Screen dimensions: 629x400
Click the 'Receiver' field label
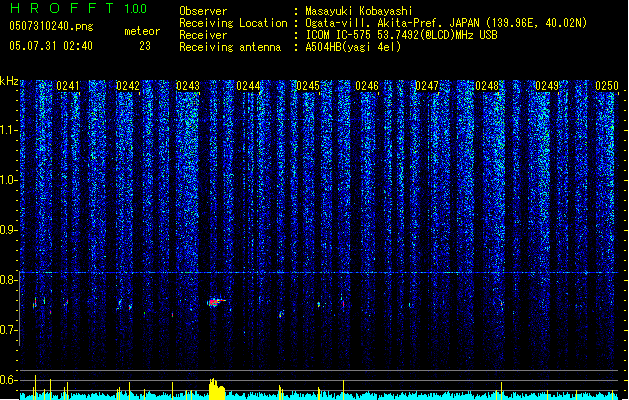click(203, 35)
